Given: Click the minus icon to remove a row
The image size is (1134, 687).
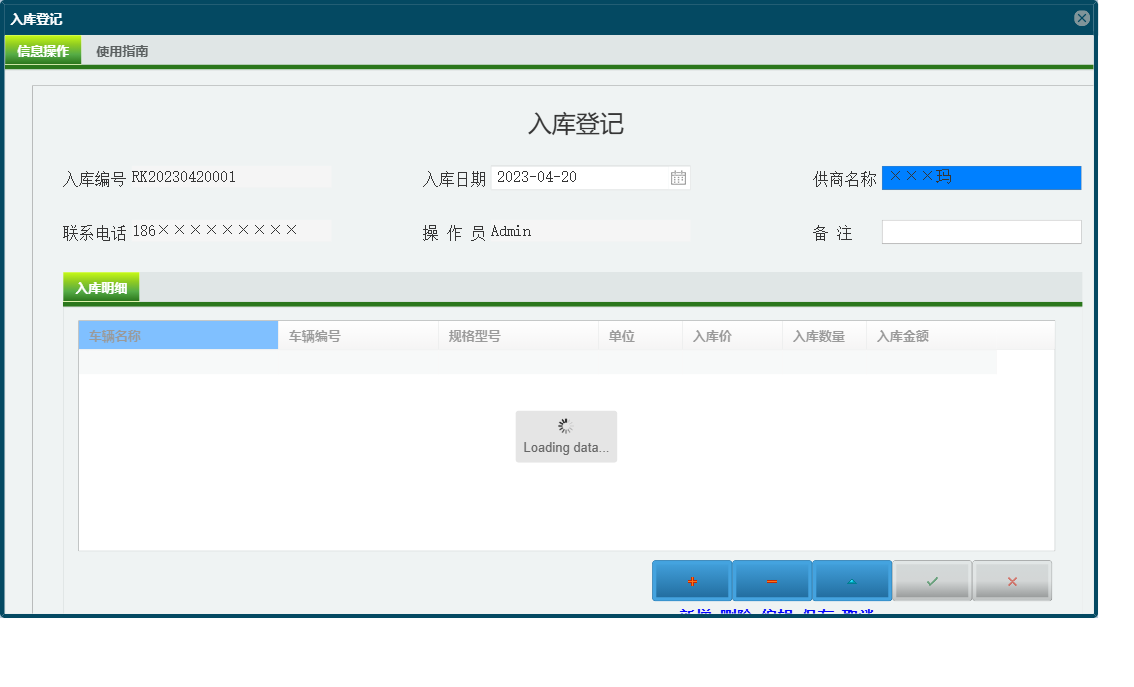Looking at the screenshot, I should [x=772, y=580].
